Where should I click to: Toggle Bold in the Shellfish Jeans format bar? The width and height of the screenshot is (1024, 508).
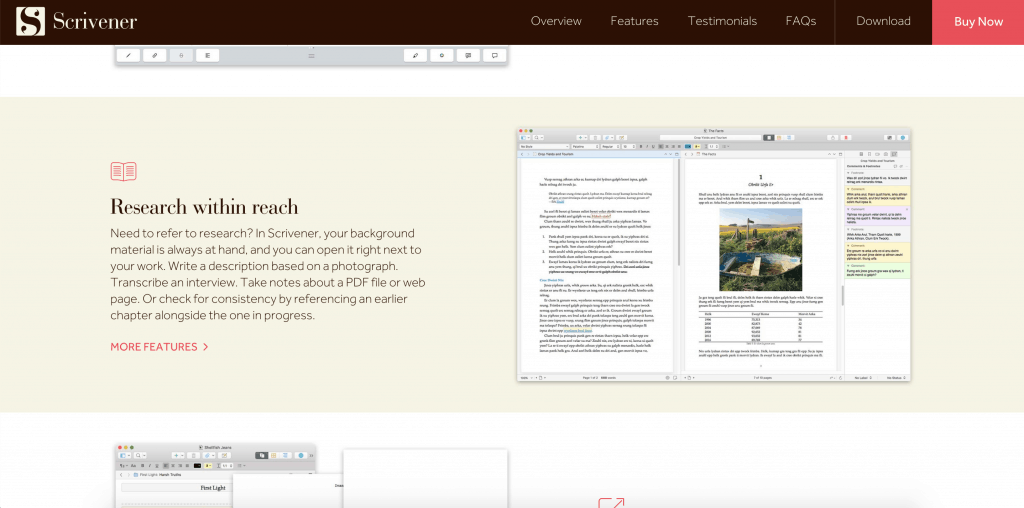point(142,466)
